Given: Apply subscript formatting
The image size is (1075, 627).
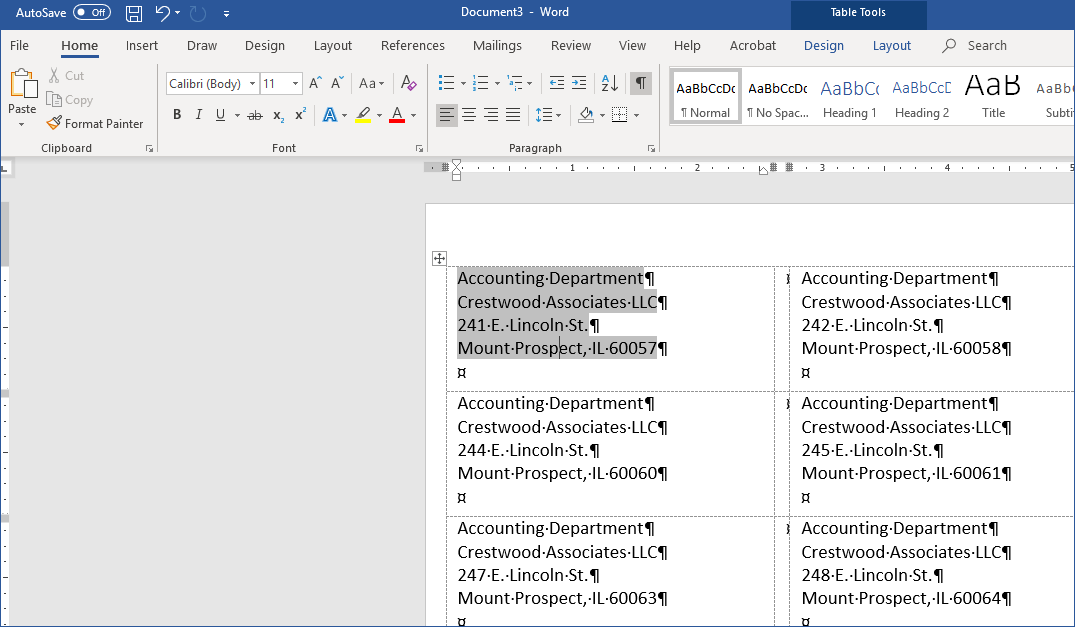Looking at the screenshot, I should 278,115.
